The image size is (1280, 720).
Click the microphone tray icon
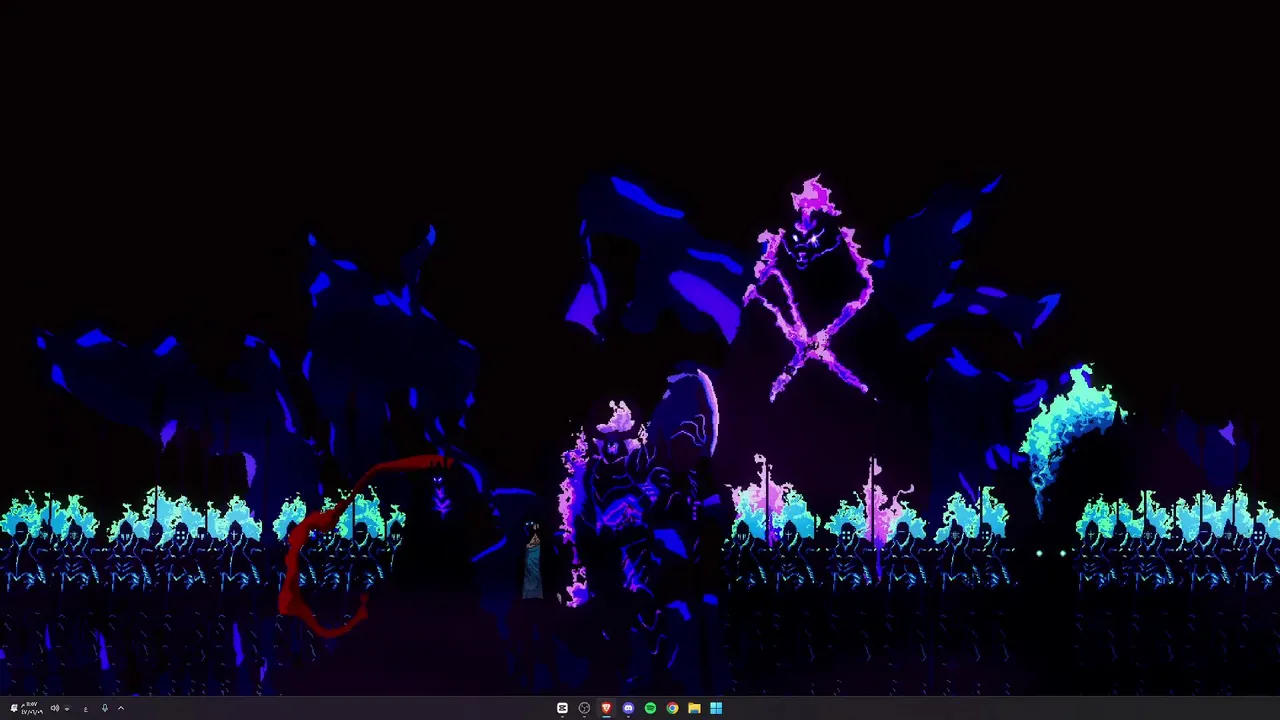pyautogui.click(x=104, y=708)
